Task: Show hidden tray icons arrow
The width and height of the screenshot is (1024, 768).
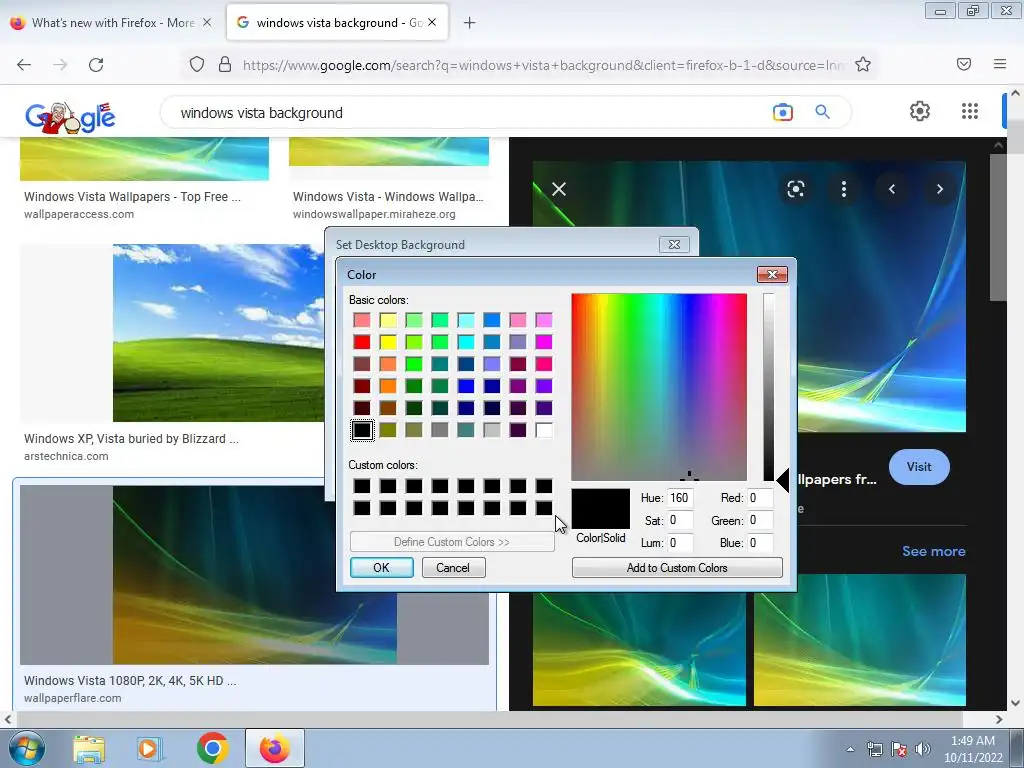Action: [x=850, y=749]
